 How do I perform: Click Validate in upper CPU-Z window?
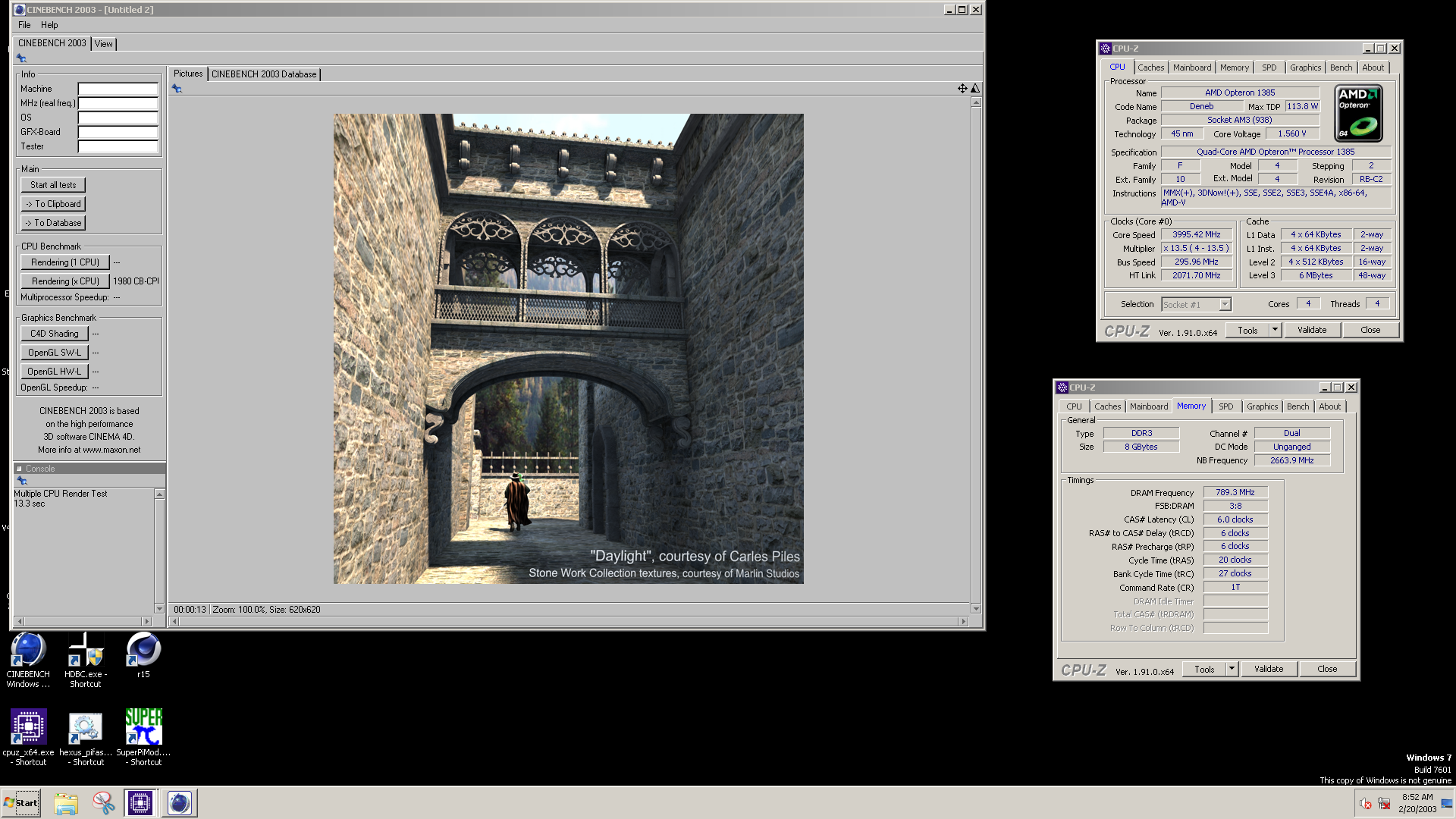pos(1312,330)
